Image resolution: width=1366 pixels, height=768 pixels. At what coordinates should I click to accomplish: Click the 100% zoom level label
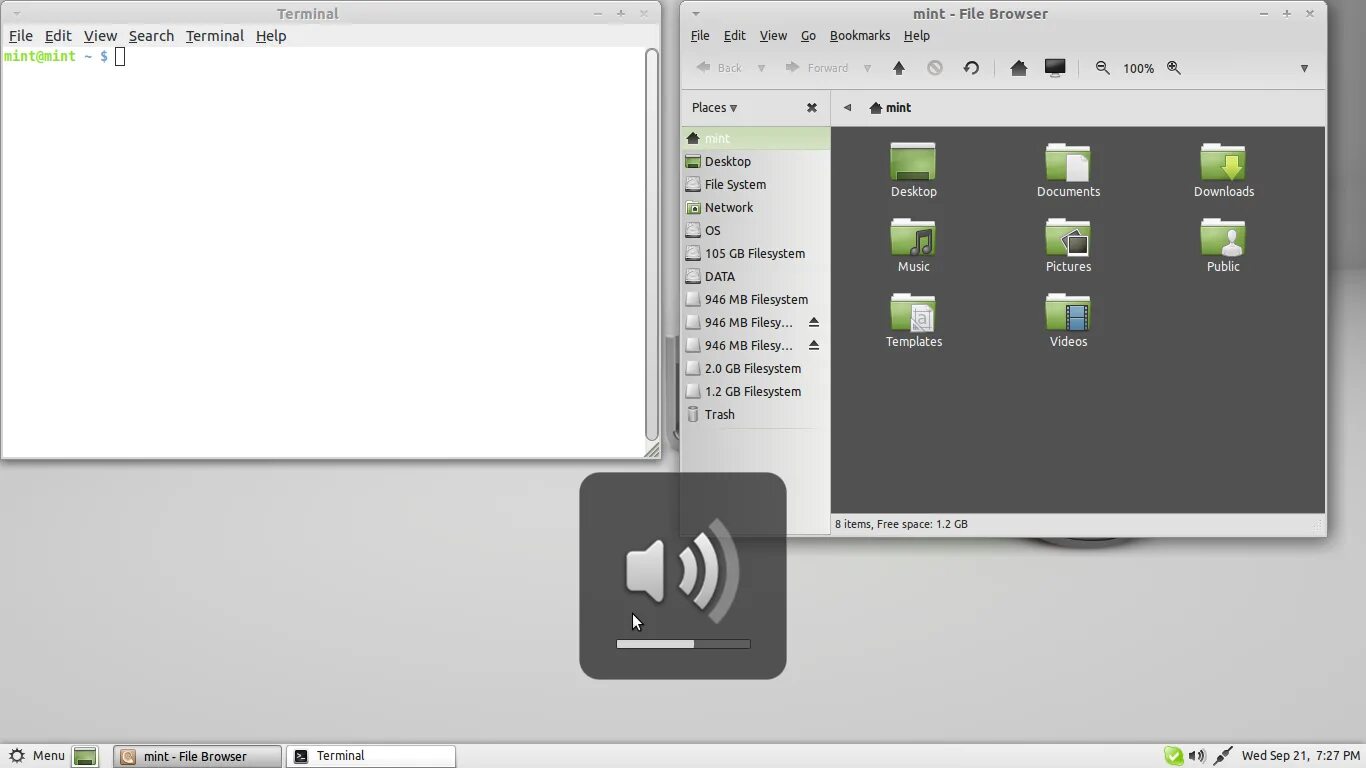(x=1138, y=68)
